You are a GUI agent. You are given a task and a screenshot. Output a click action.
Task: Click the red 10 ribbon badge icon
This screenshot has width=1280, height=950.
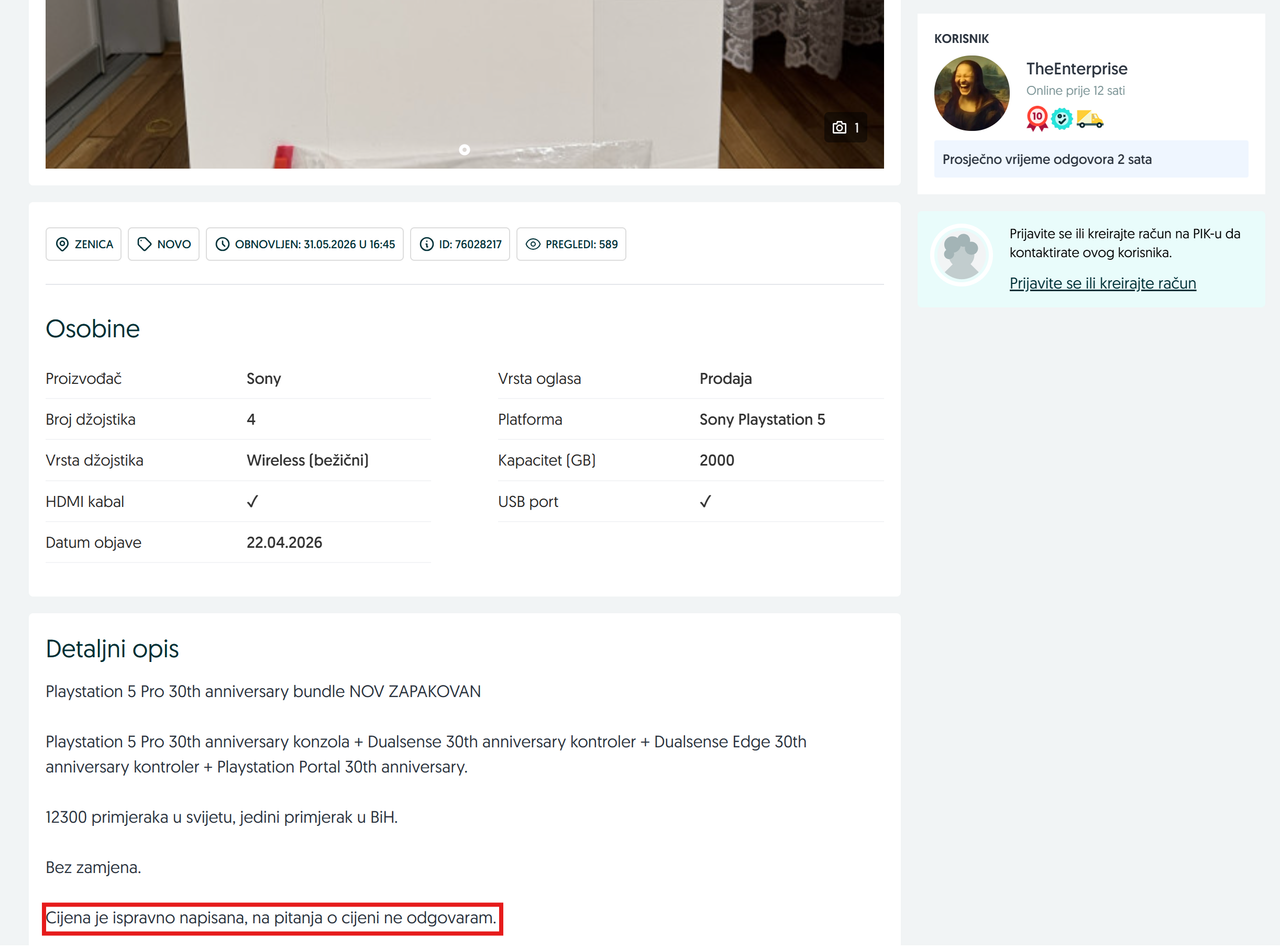[x=1037, y=119]
